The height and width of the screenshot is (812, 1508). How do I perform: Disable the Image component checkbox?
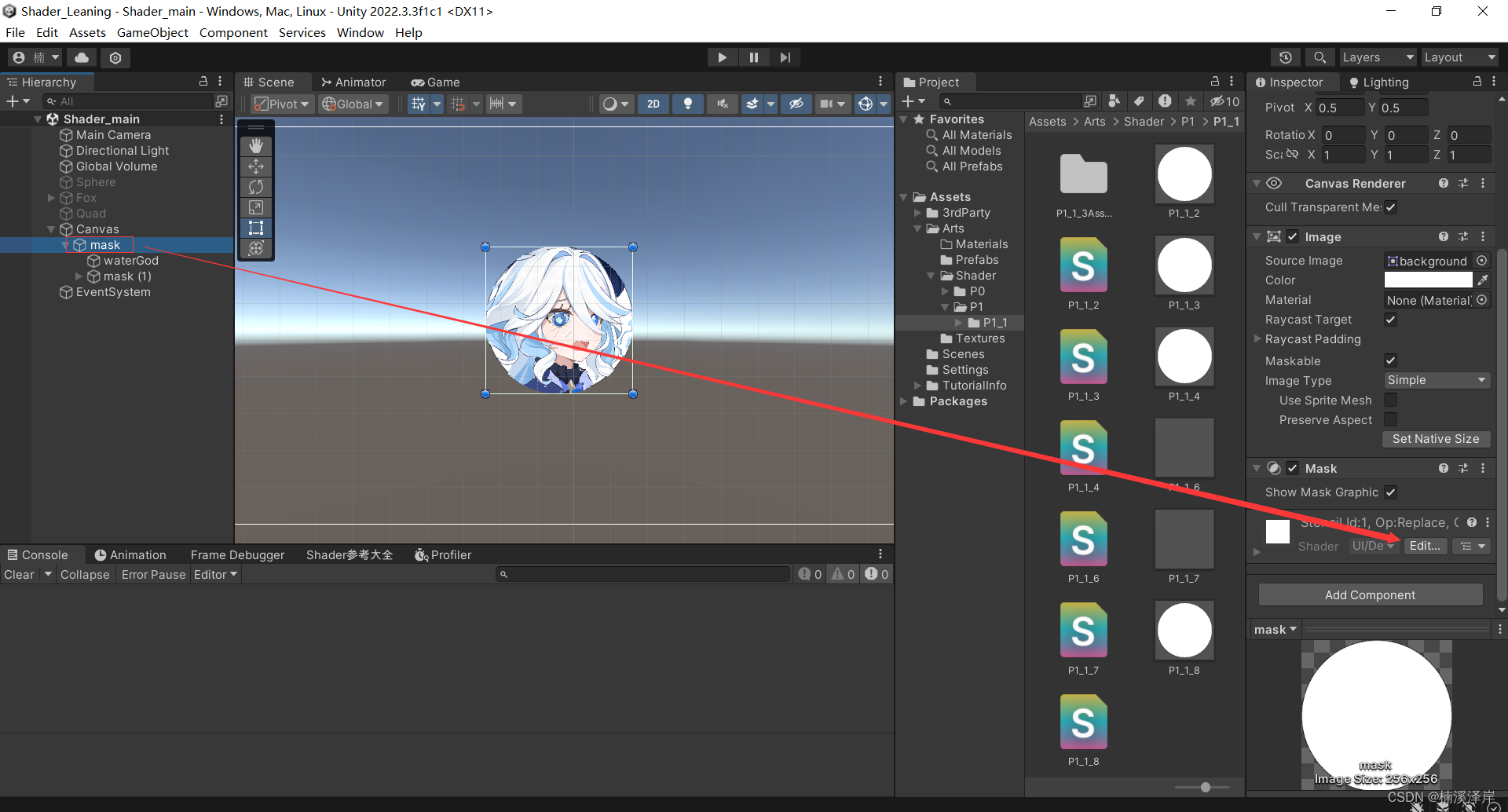(1293, 236)
